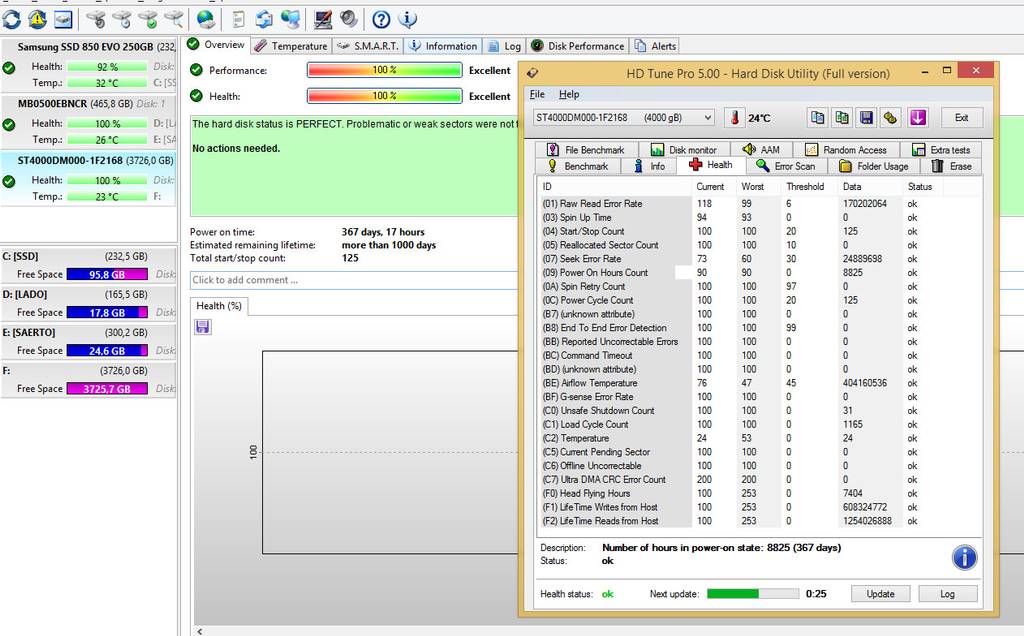Click the thermometer icon in HD Tune
1024x636 pixels.
(x=735, y=118)
